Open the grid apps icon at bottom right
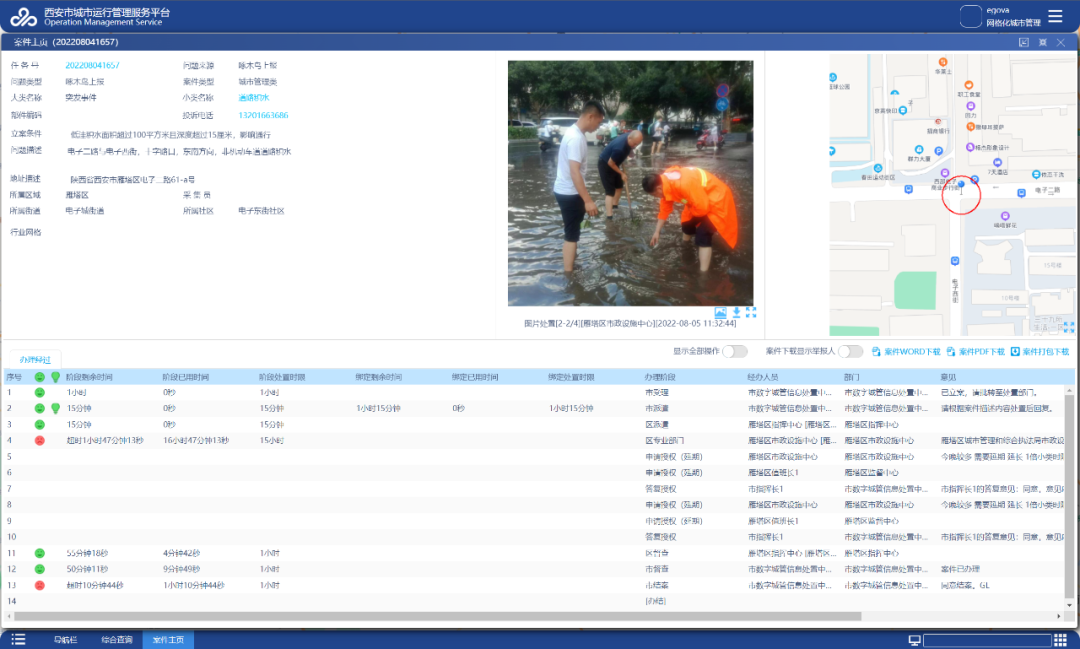The height and width of the screenshot is (649, 1080). pyautogui.click(x=1061, y=640)
